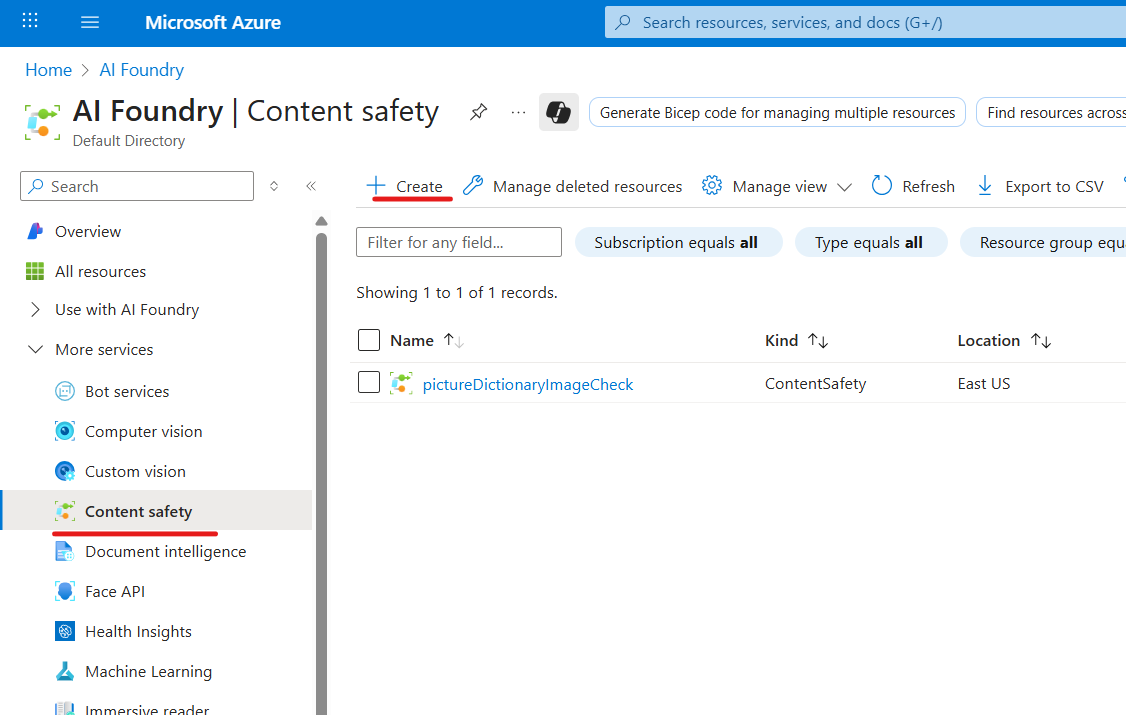Click the AI Foundry header logo icon
The image size is (1126, 715).
(42, 121)
